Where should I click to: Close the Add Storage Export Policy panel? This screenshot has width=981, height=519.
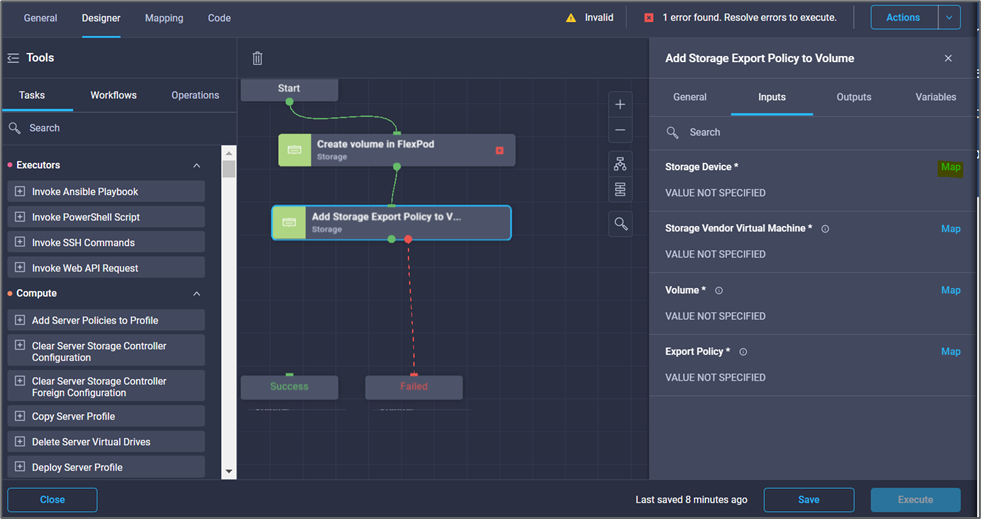[x=948, y=59]
